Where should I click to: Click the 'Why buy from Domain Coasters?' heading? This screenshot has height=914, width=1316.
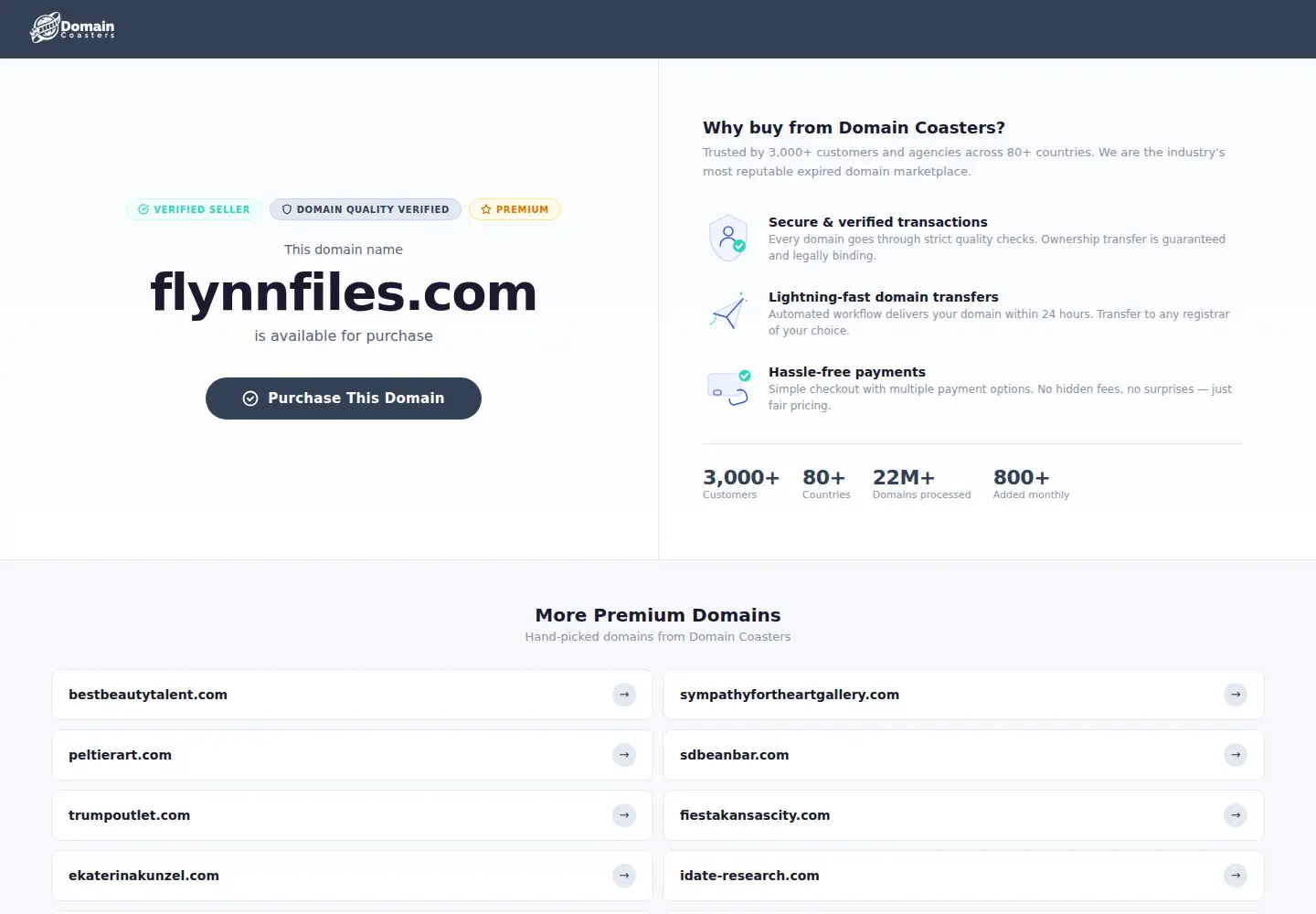(x=854, y=128)
